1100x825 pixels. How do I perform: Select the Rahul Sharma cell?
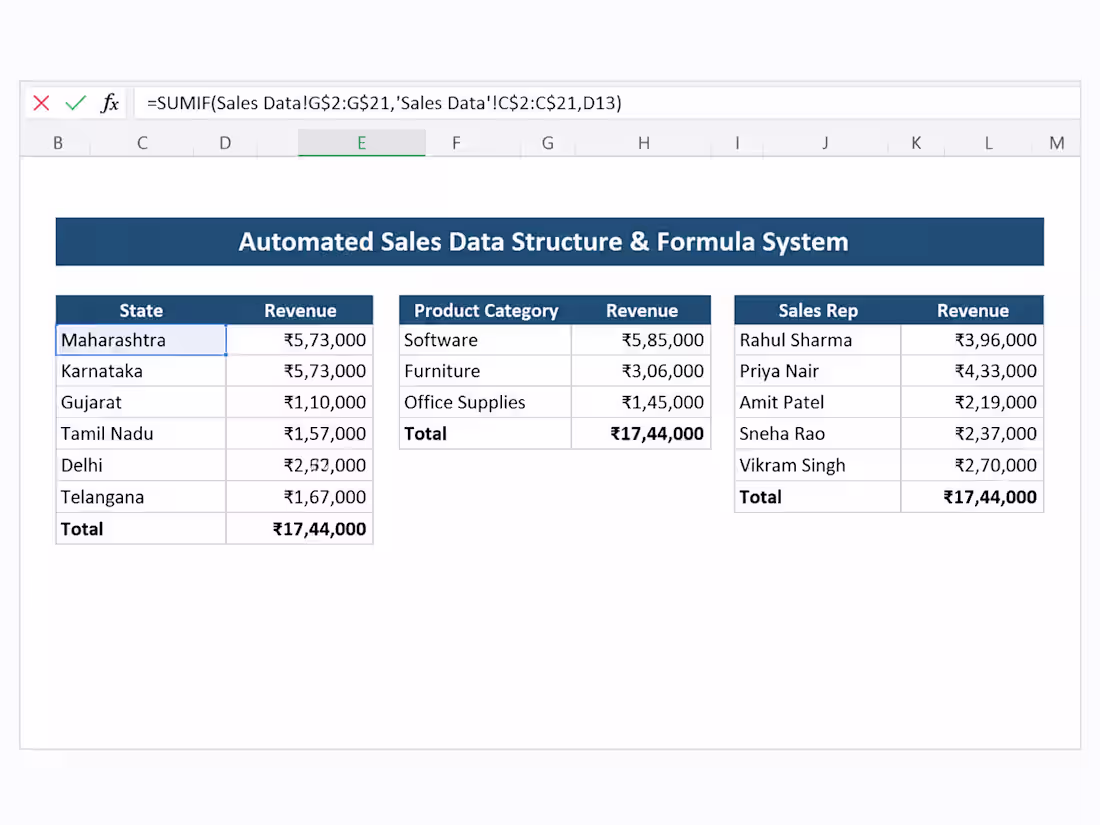[818, 340]
